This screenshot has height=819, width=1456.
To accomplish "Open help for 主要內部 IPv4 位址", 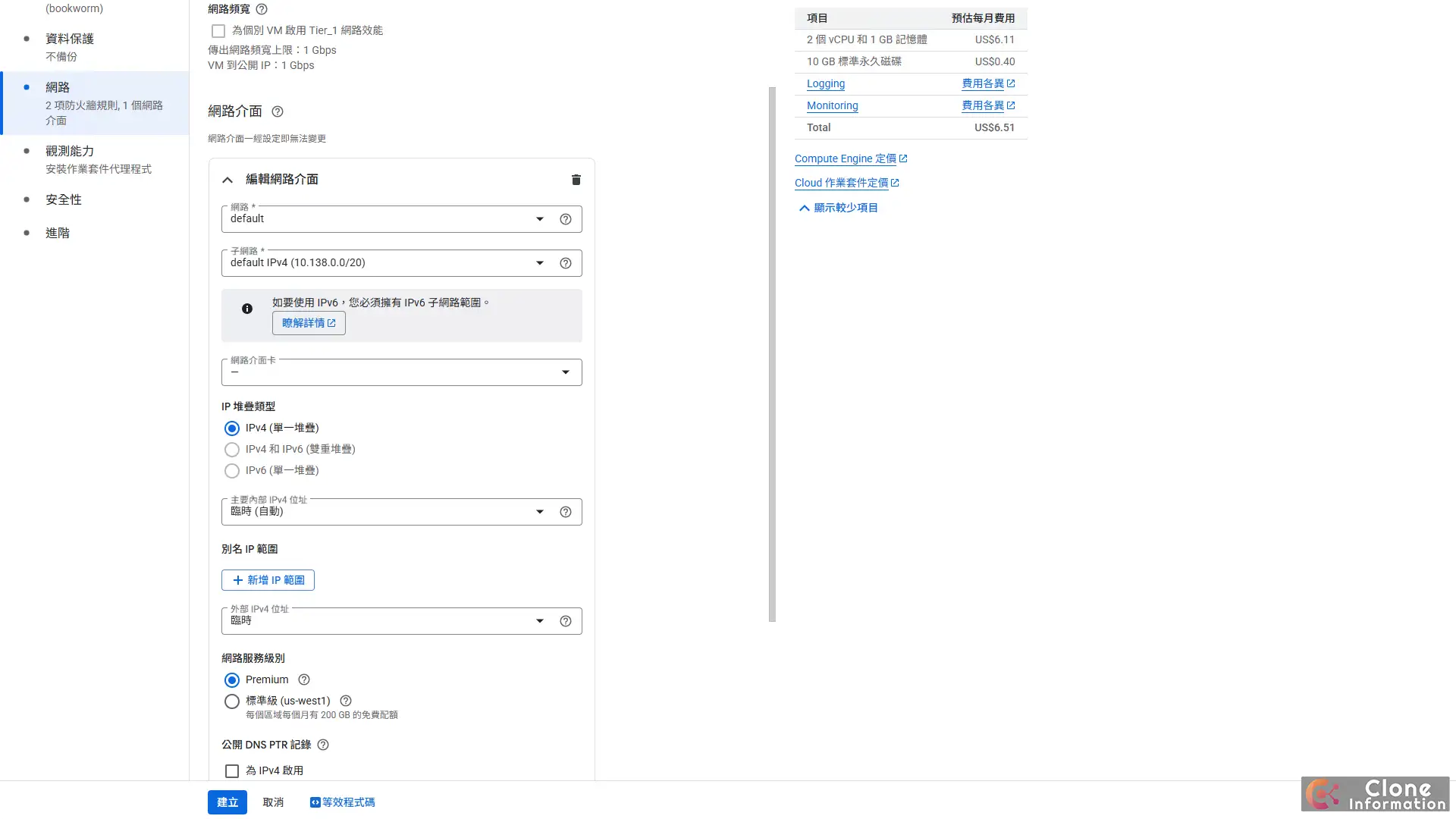I will [566, 511].
